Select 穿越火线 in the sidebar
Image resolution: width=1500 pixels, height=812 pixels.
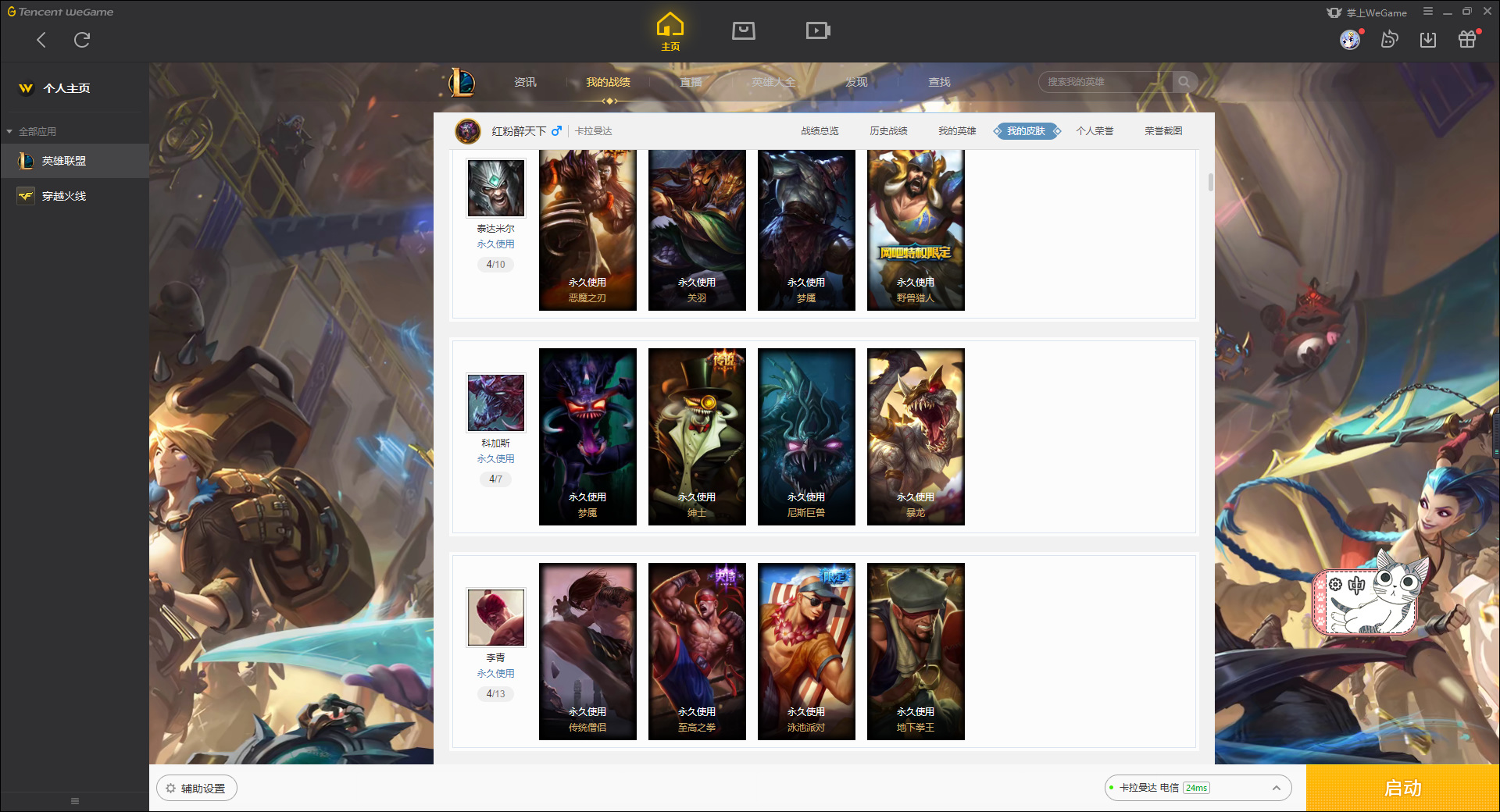(x=74, y=196)
